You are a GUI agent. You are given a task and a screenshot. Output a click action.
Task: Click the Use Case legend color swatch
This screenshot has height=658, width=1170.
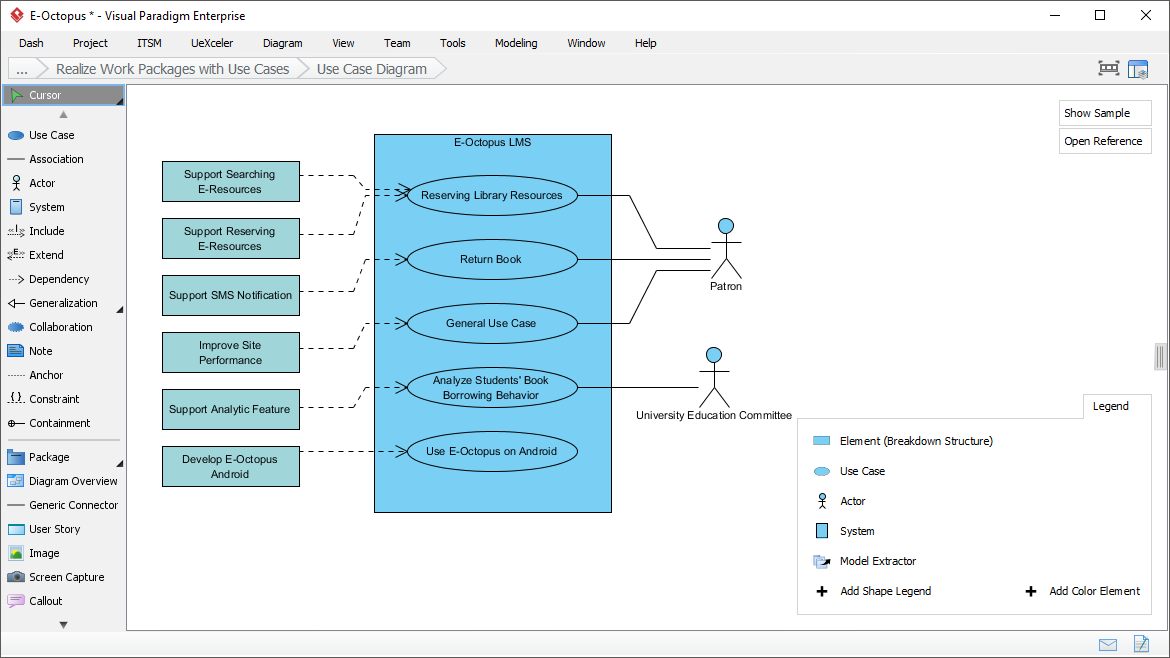(x=822, y=471)
